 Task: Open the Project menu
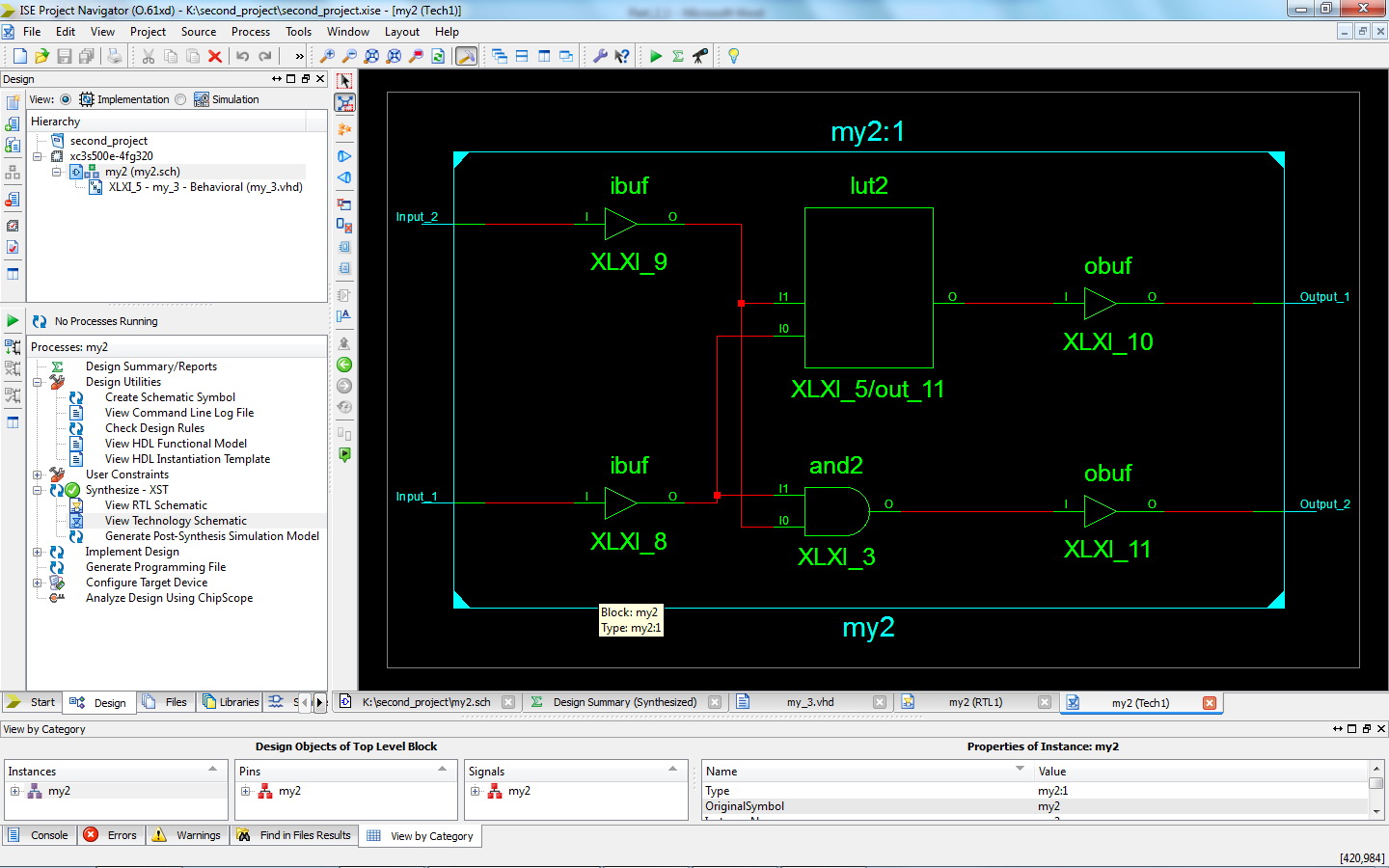148,32
